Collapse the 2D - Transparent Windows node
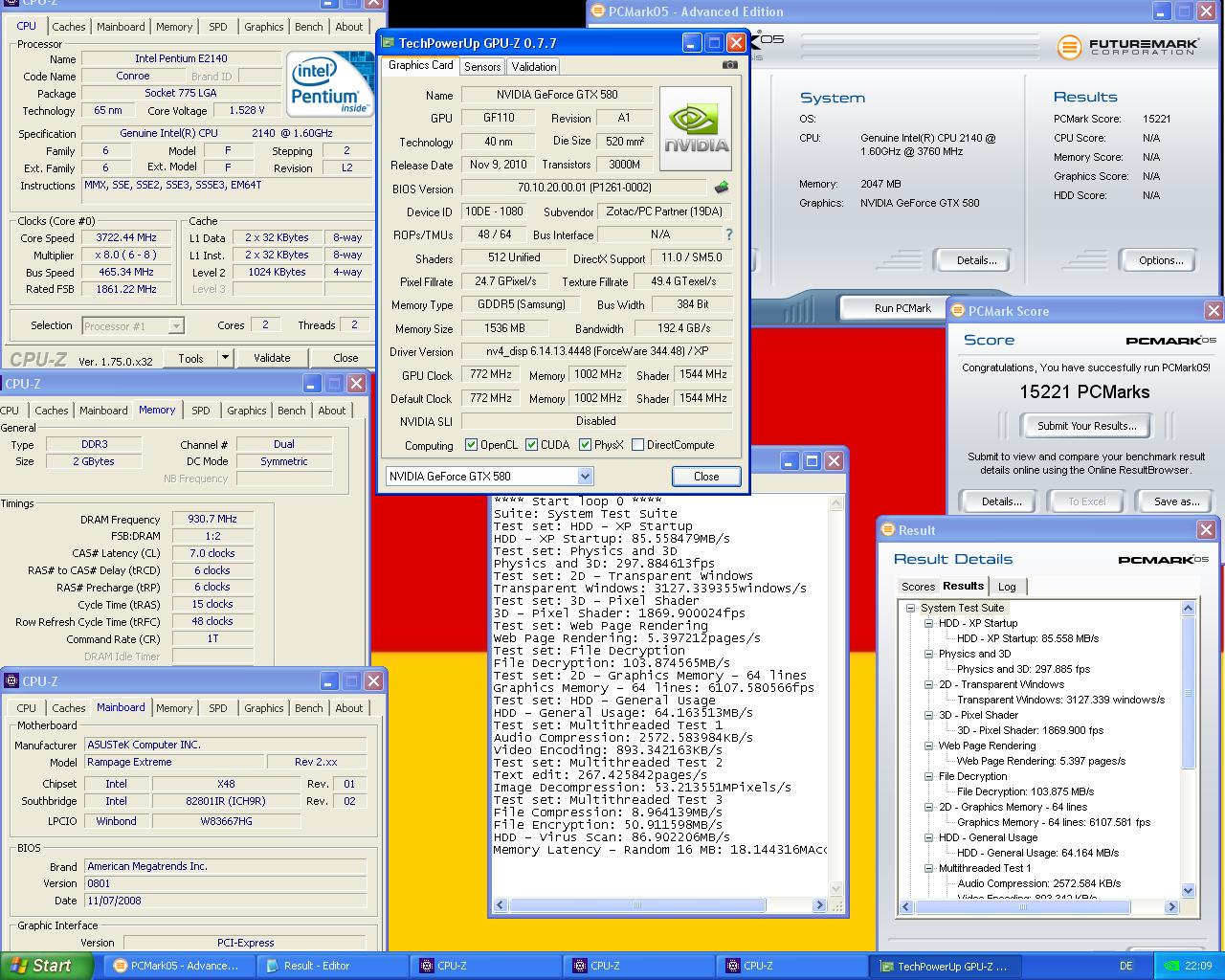This screenshot has width=1225, height=980. (x=928, y=685)
